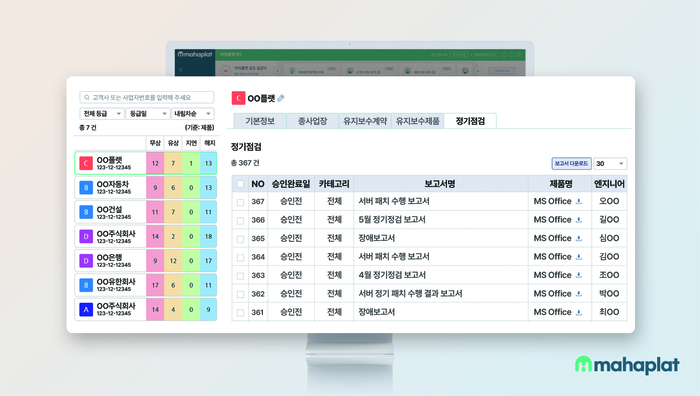
Task: Click the 카테고리 column header
Action: pos(334,184)
